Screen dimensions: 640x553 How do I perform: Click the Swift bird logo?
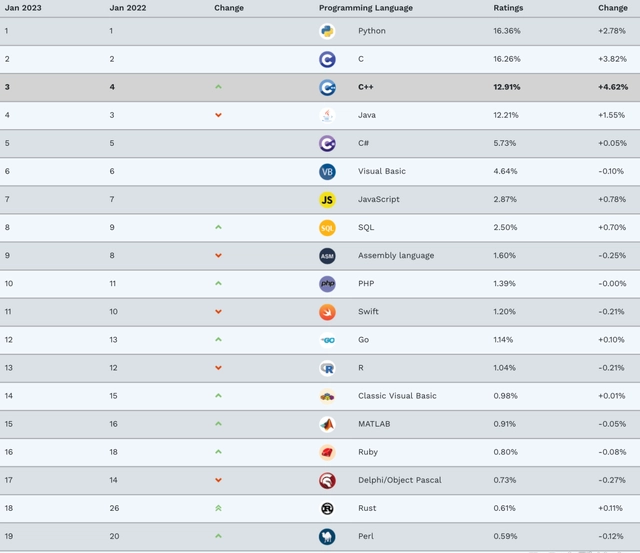[327, 312]
